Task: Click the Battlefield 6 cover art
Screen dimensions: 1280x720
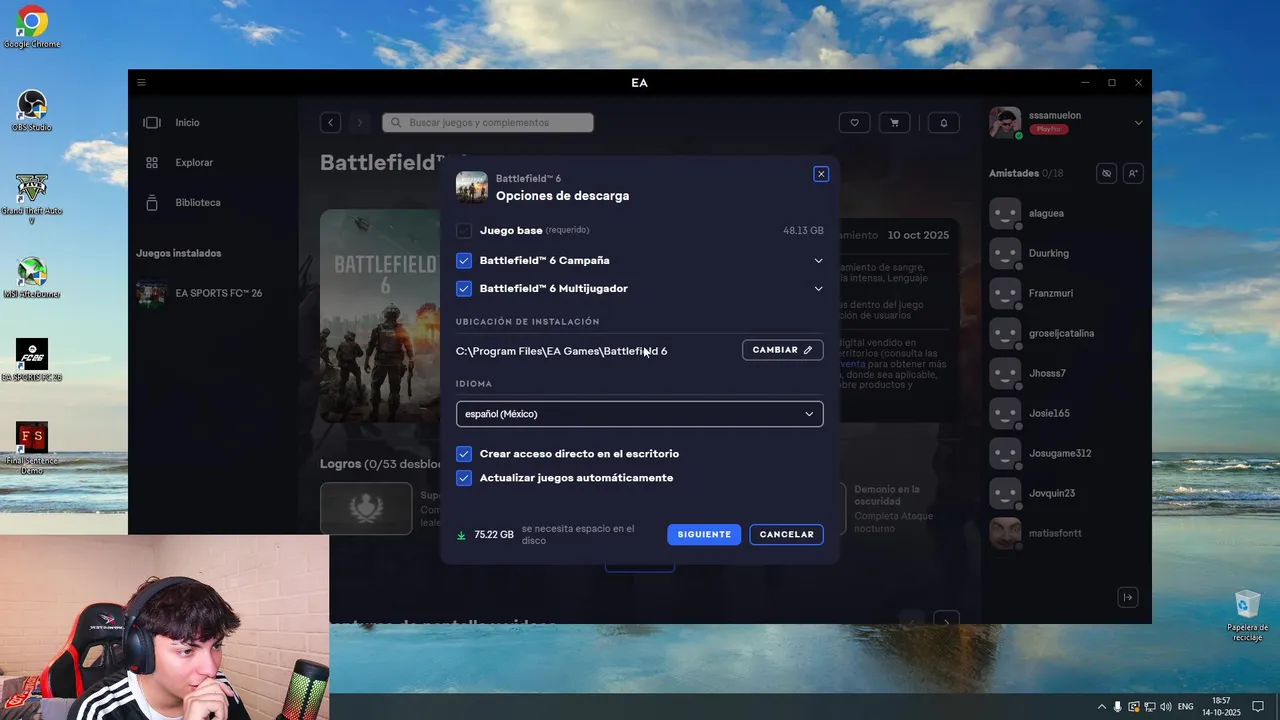Action: 380,315
